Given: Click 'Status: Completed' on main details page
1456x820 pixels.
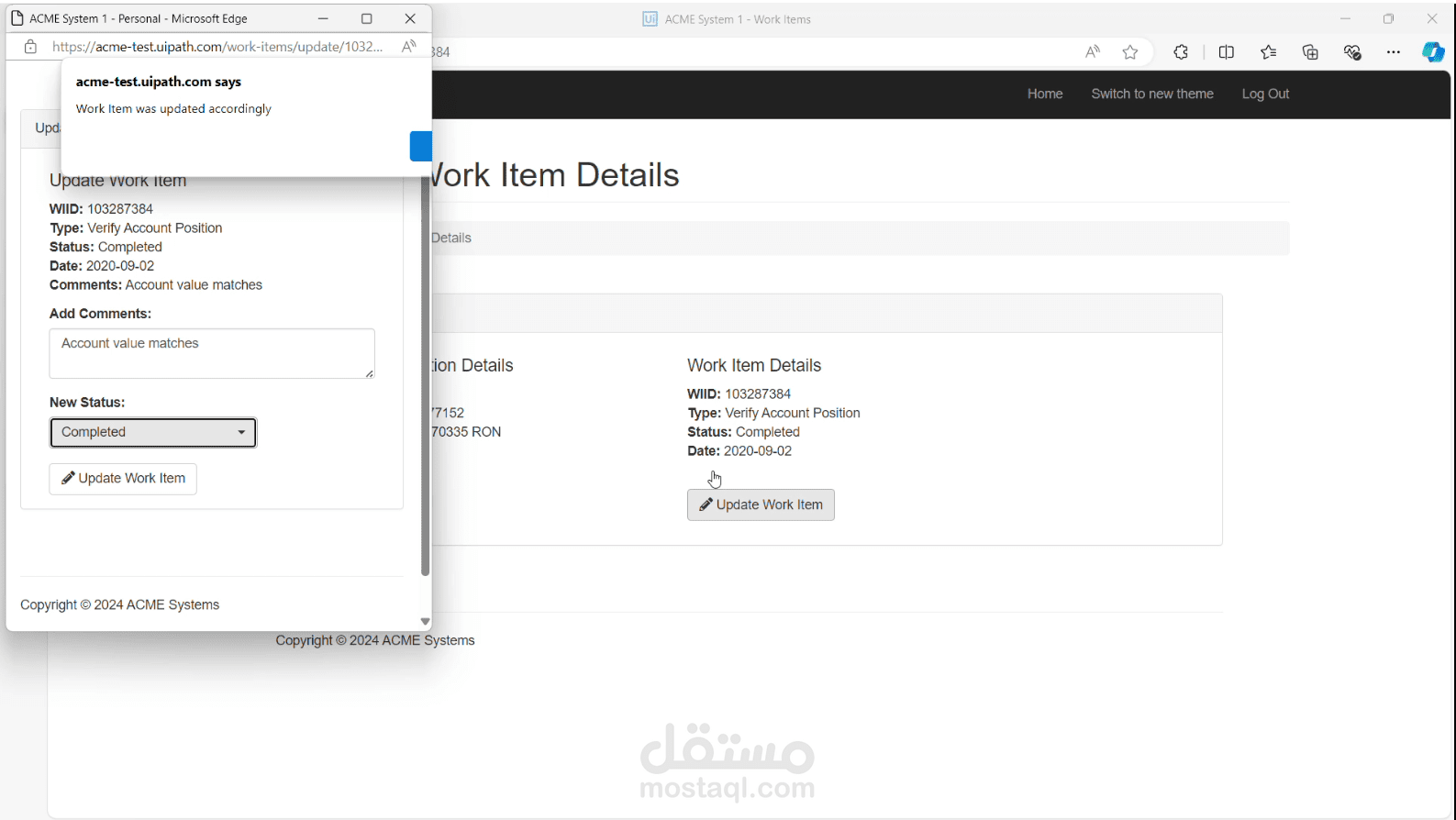Looking at the screenshot, I should point(743,432).
